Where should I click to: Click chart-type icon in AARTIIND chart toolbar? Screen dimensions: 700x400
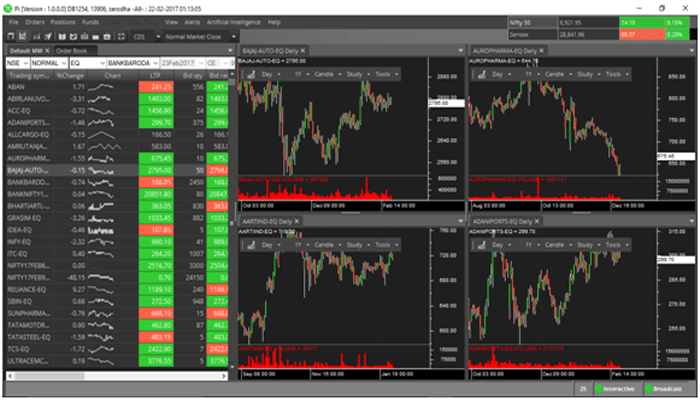coord(251,245)
